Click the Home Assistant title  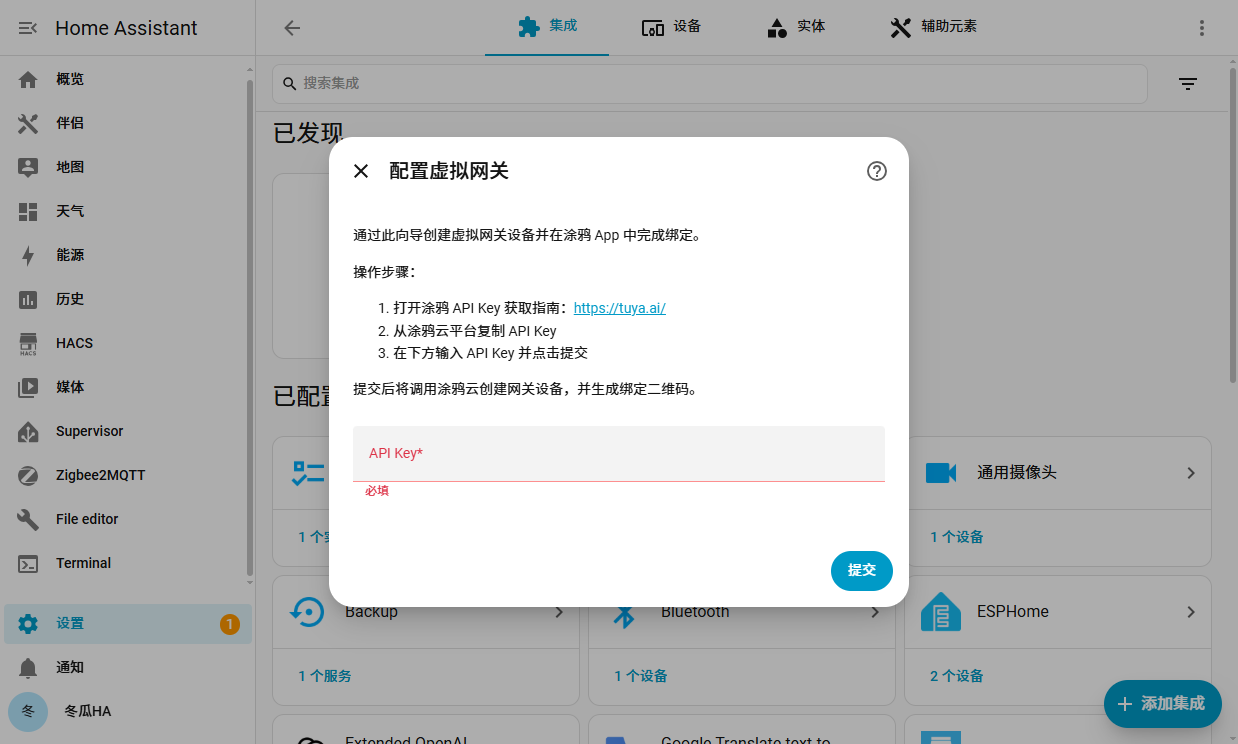[x=126, y=28]
